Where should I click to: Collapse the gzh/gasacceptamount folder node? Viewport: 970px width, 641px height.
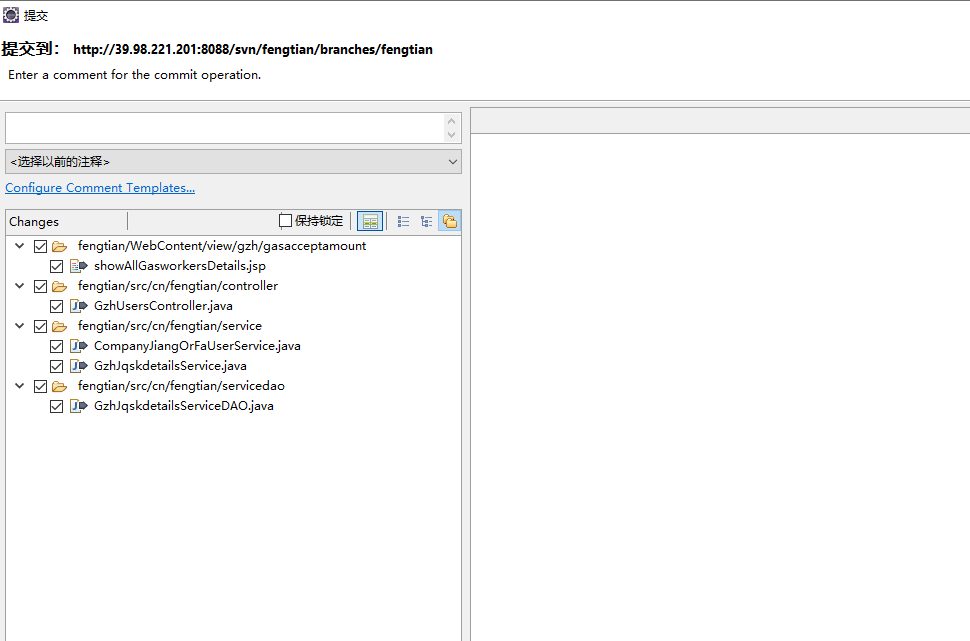pyautogui.click(x=20, y=246)
